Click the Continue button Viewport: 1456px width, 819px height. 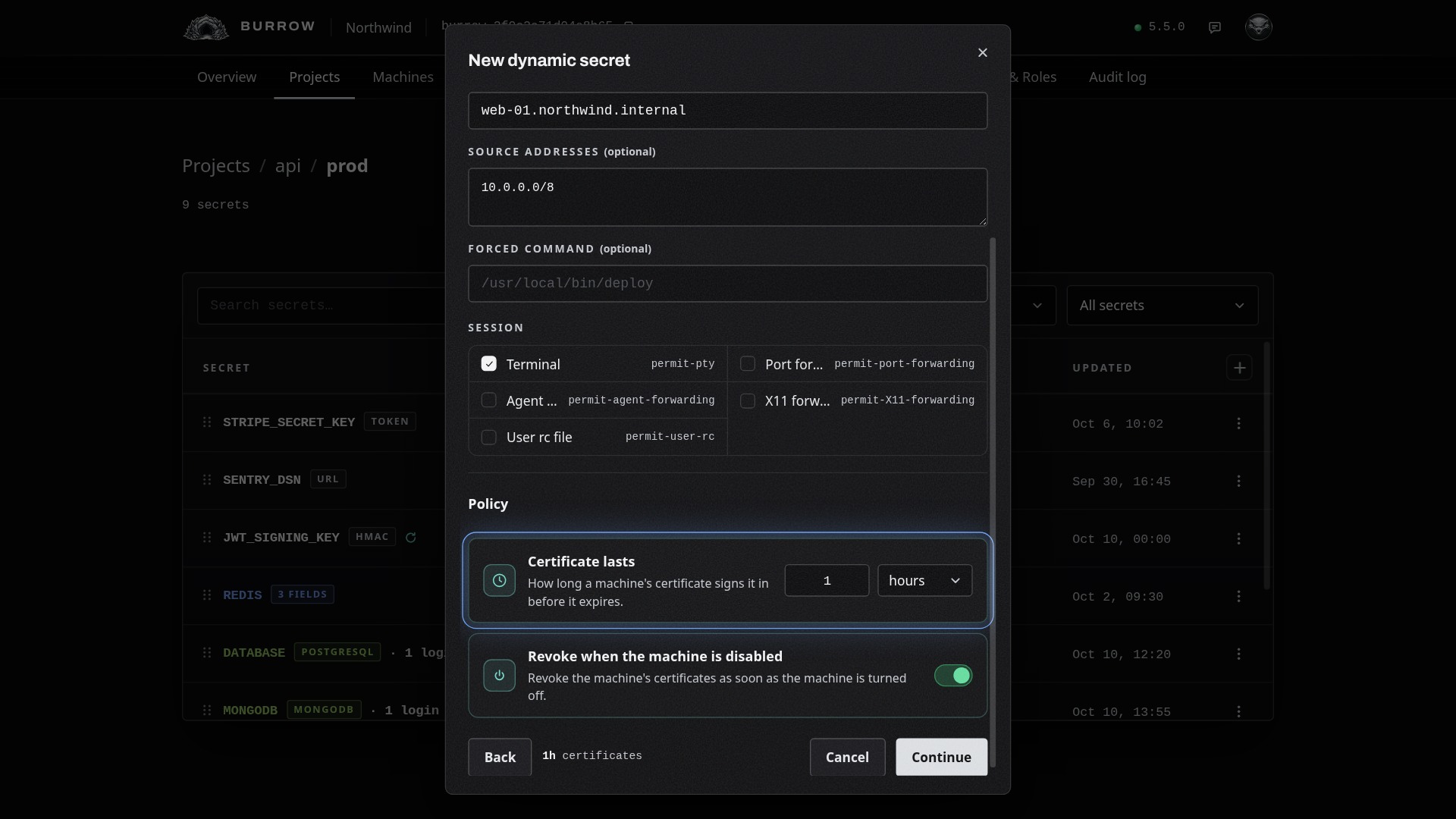coord(942,757)
